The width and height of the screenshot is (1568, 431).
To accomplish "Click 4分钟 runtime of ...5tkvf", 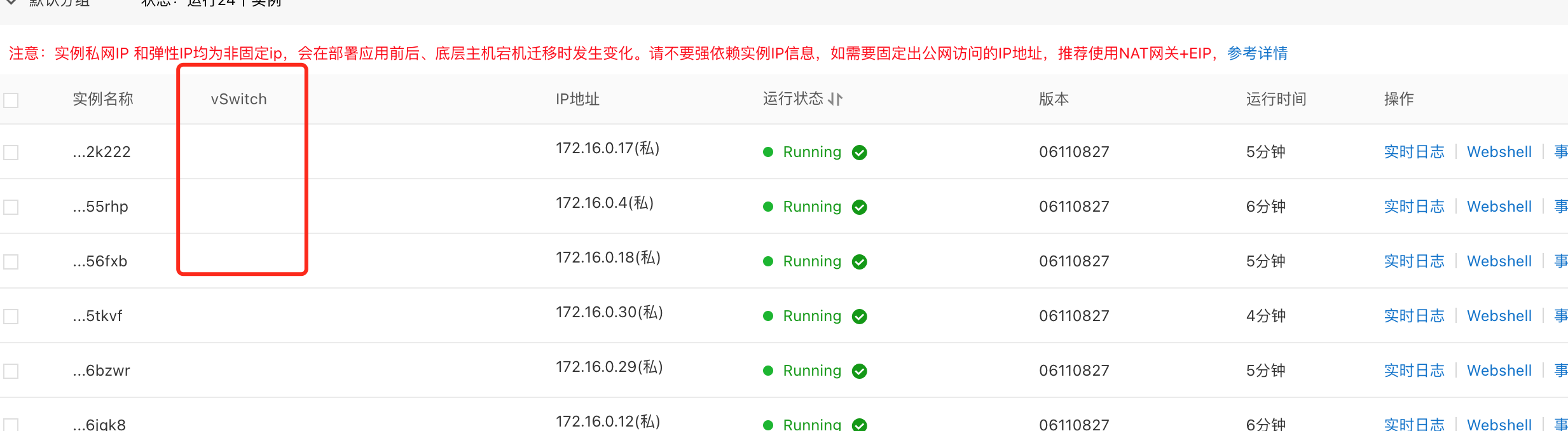I will 1266,316.
